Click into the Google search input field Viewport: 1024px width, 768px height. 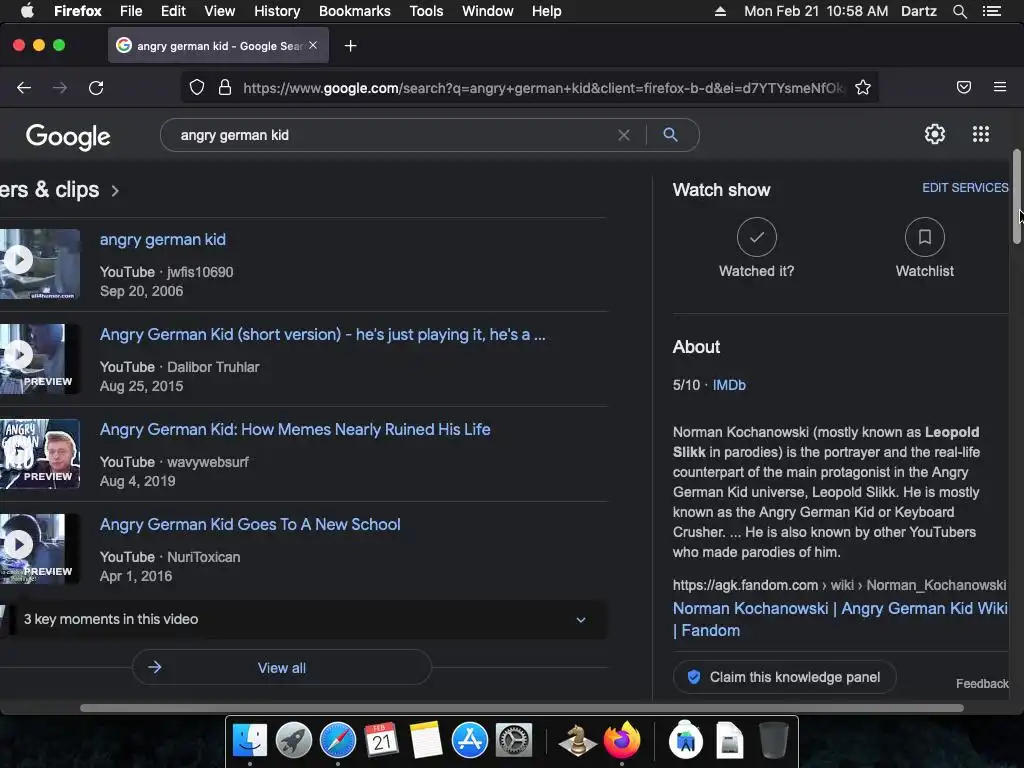pos(392,135)
